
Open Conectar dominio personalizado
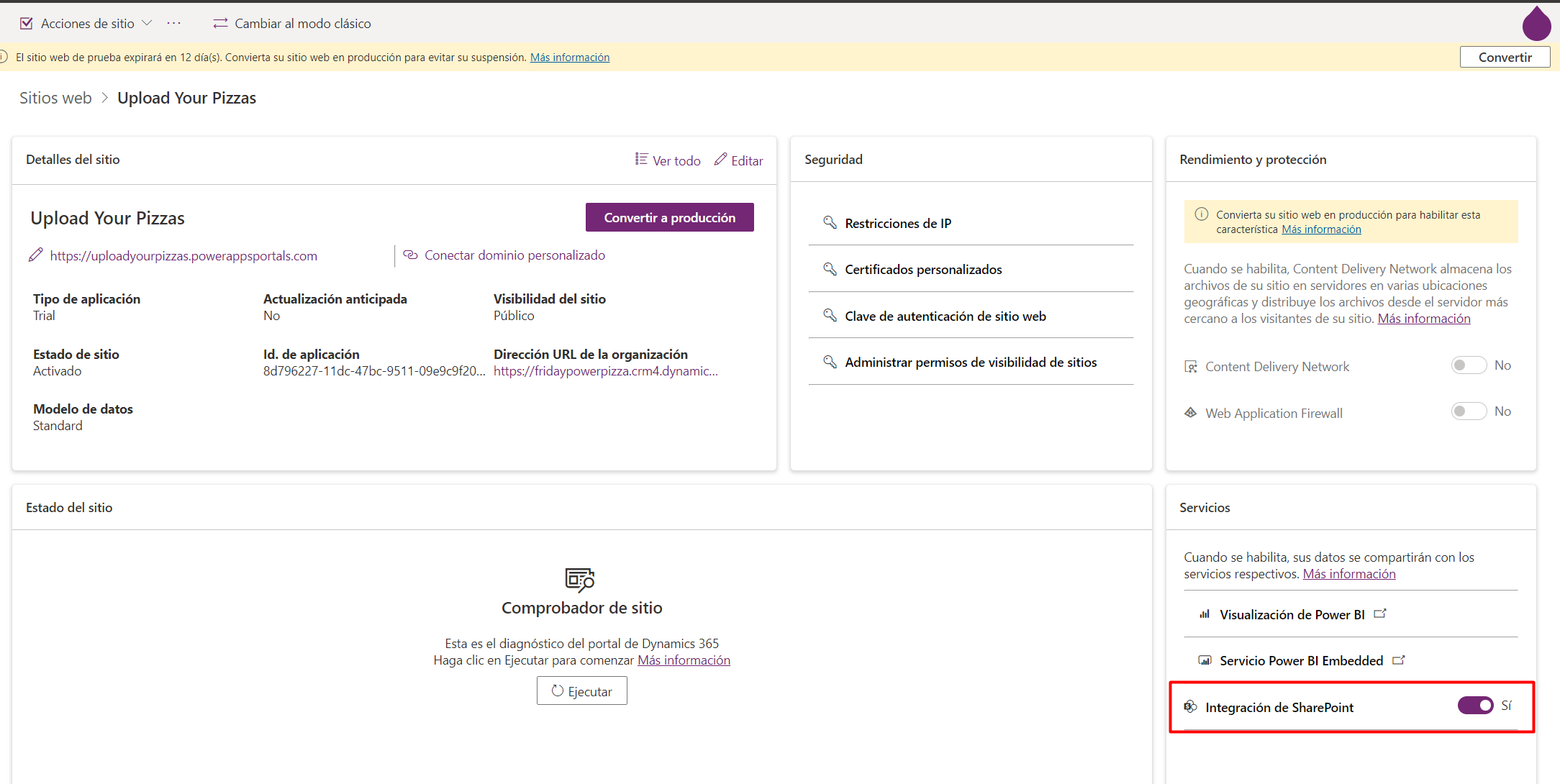tap(514, 255)
